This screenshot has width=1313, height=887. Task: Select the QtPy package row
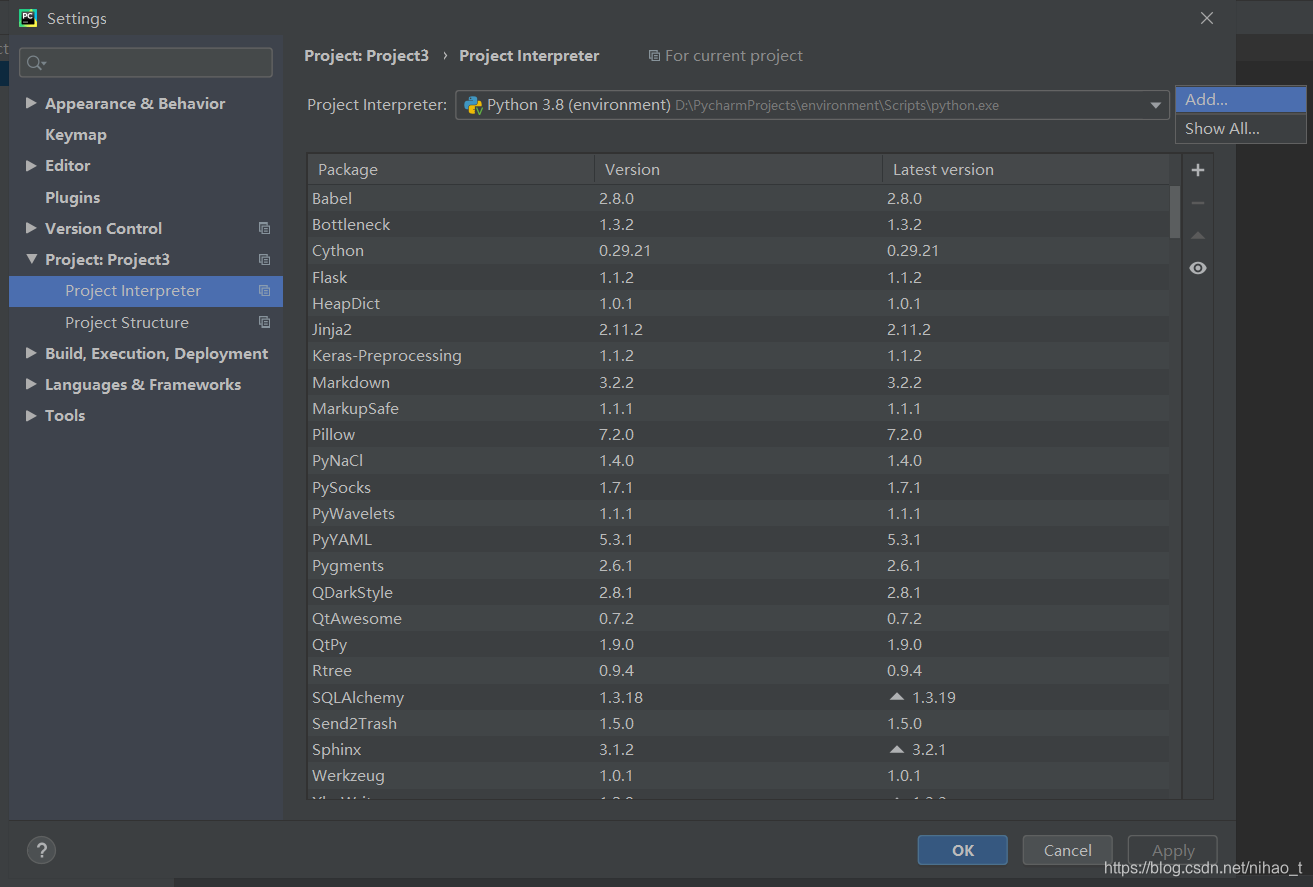point(738,644)
